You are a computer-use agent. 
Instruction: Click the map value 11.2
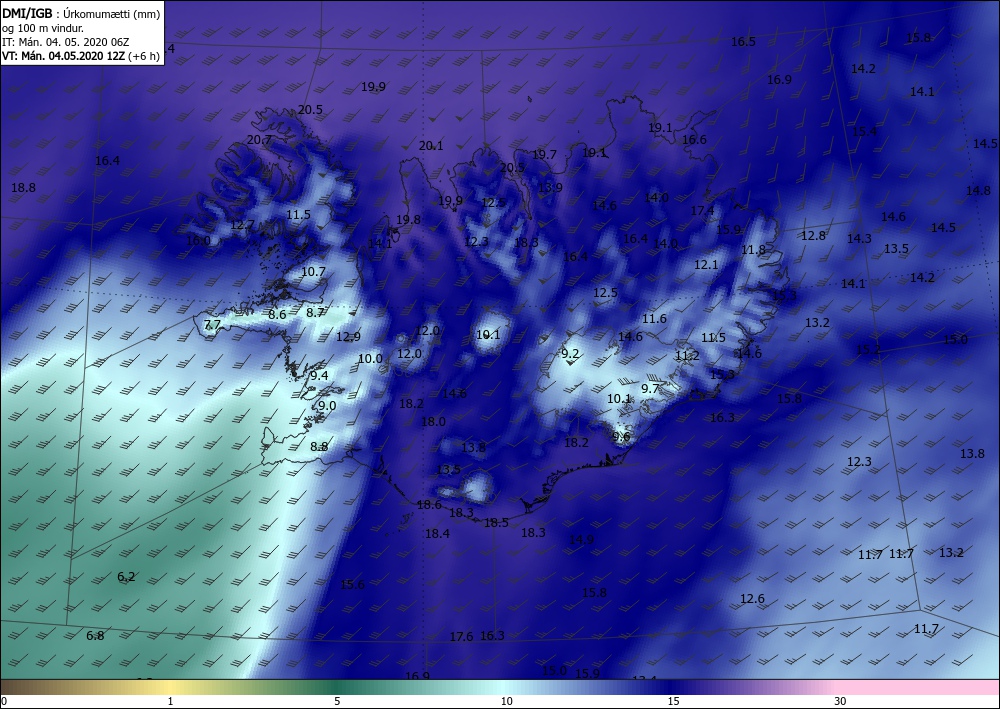(x=688, y=356)
